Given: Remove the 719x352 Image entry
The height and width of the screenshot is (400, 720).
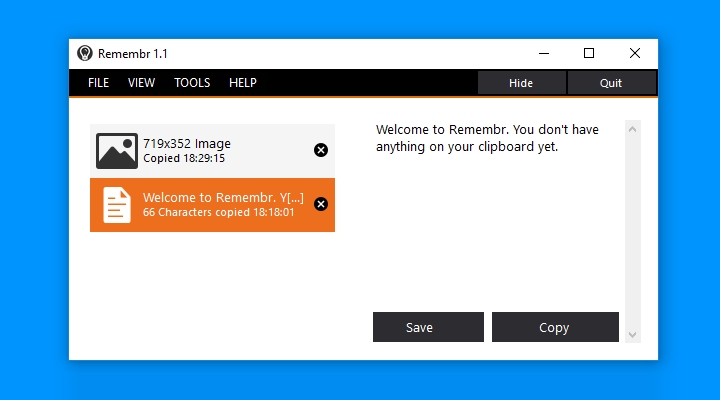Looking at the screenshot, I should pos(321,150).
